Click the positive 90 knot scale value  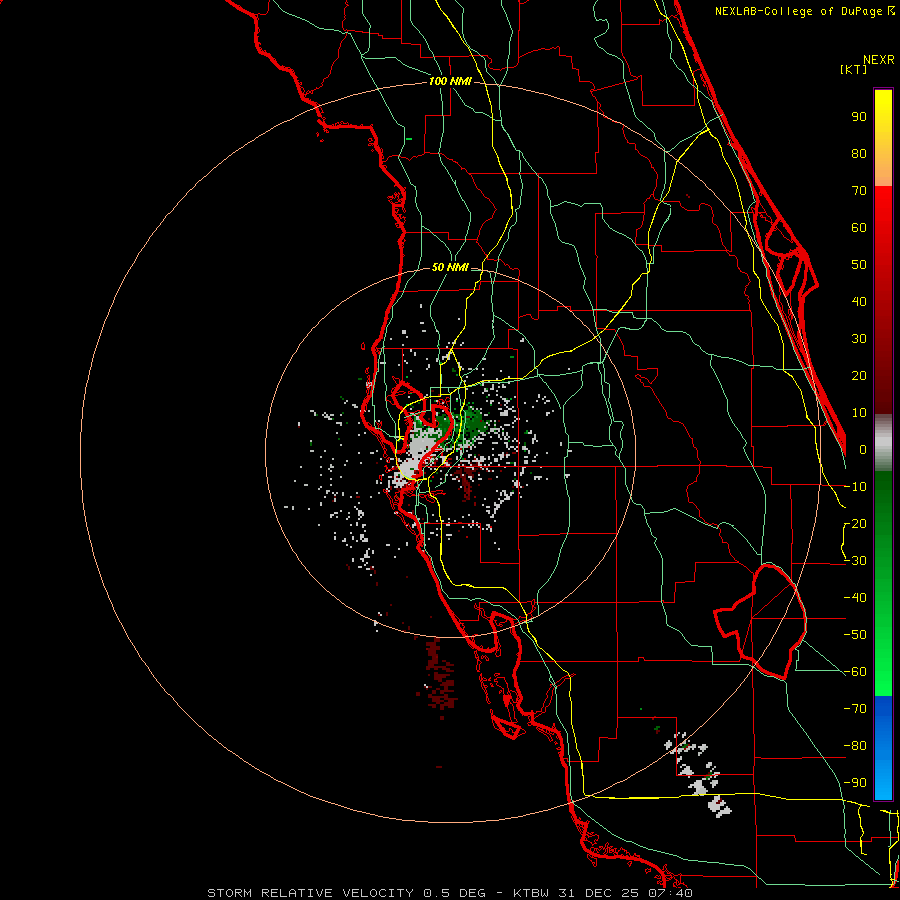[859, 117]
